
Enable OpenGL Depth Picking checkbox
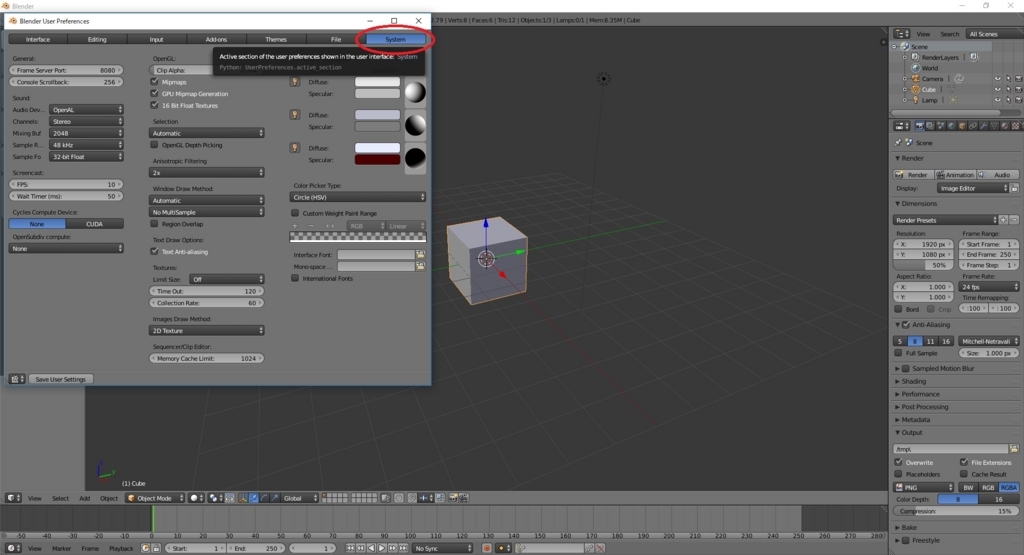pos(154,145)
